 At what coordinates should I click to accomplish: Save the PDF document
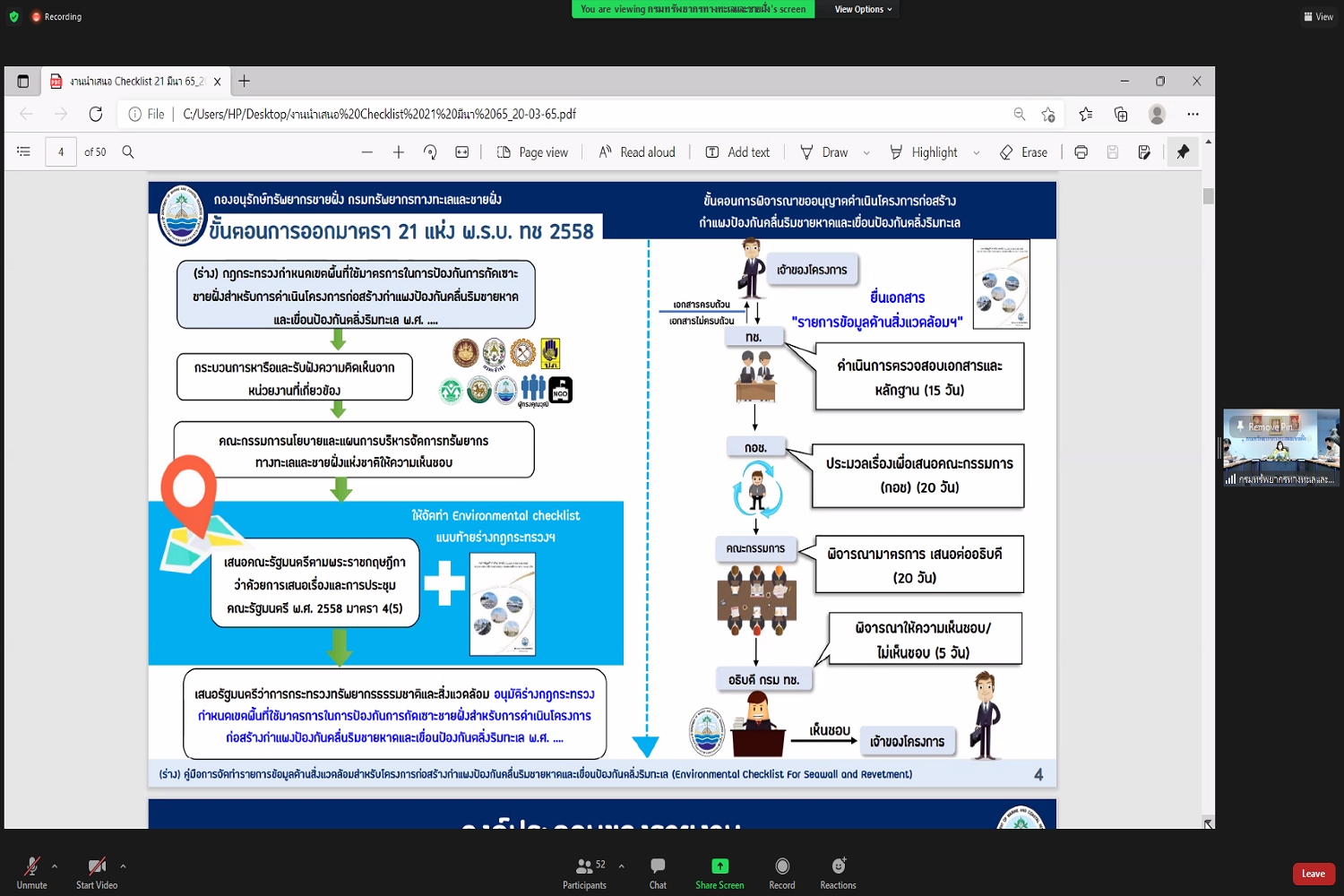(1113, 152)
